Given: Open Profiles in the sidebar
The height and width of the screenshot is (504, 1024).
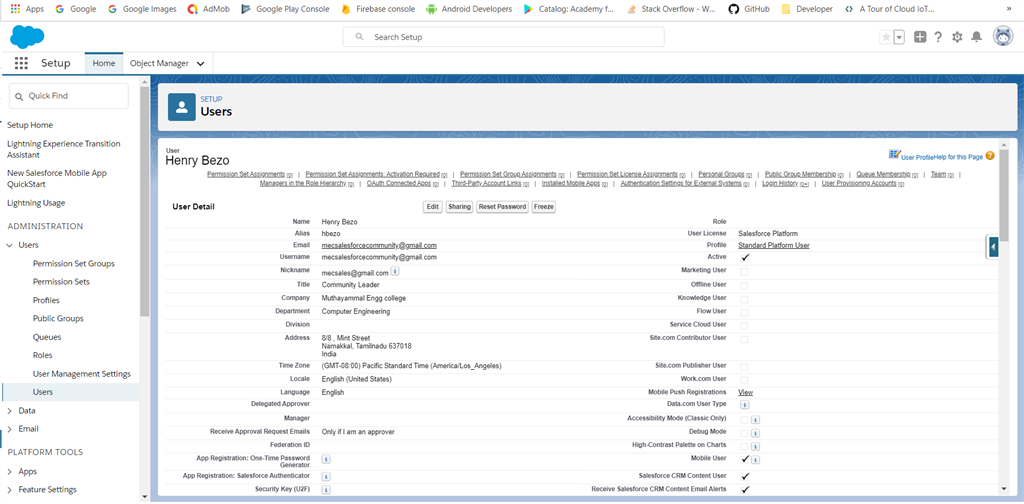Looking at the screenshot, I should point(46,300).
